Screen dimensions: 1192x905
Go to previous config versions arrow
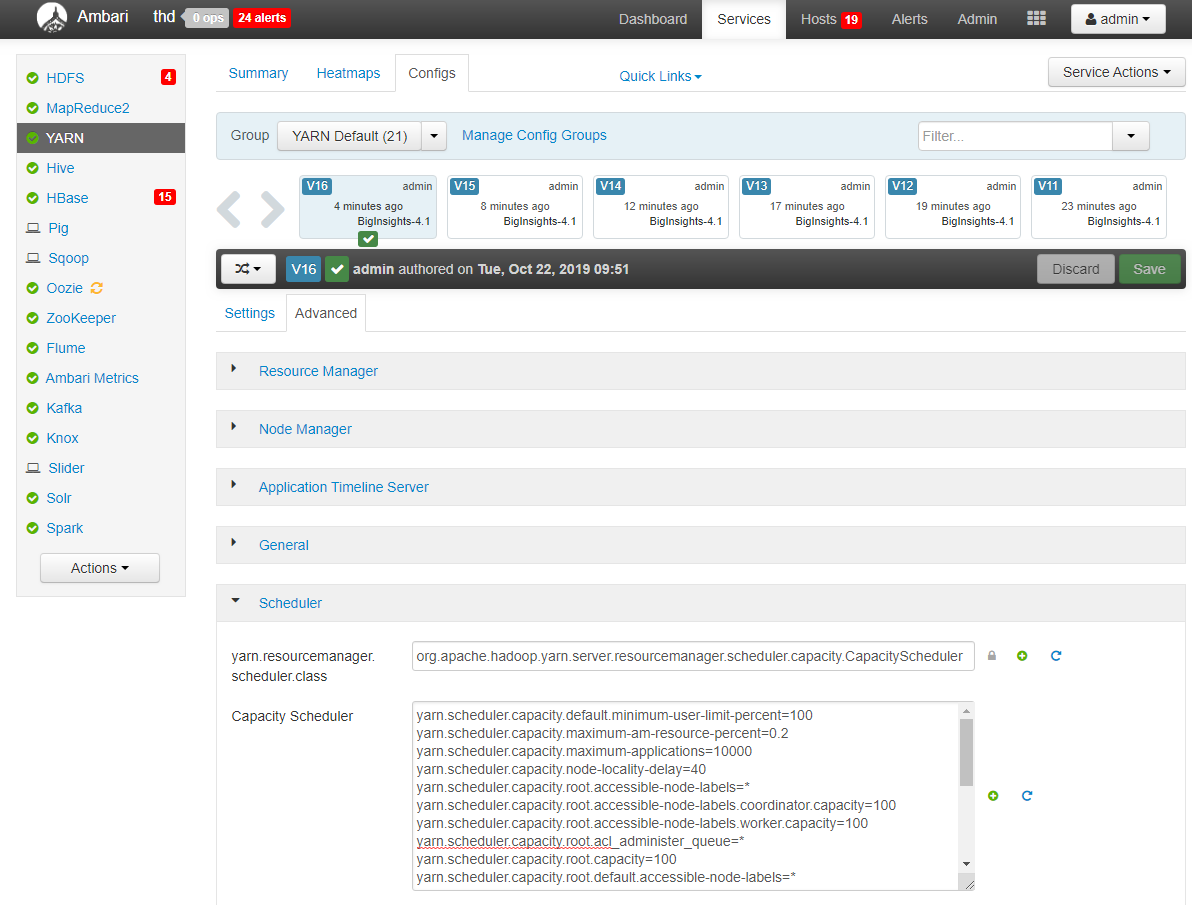[x=229, y=209]
